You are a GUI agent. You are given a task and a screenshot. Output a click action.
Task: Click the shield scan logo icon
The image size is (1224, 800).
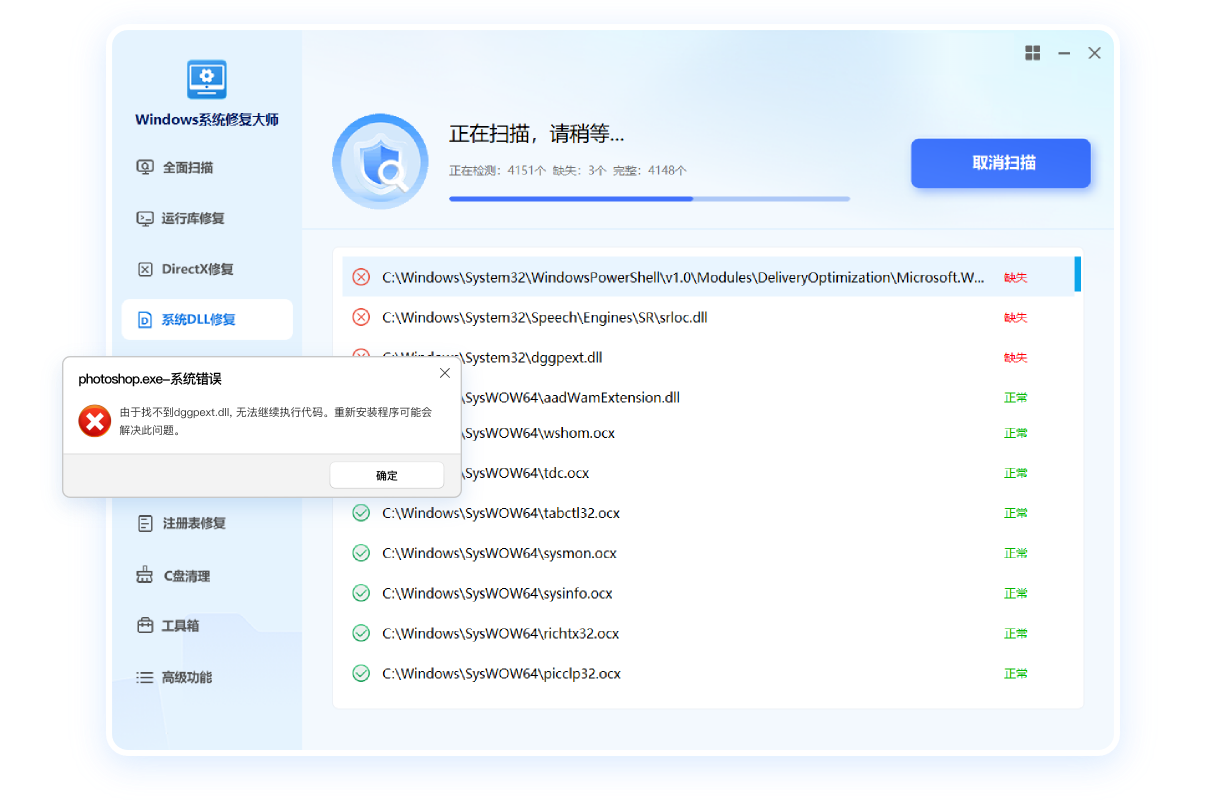tap(380, 162)
